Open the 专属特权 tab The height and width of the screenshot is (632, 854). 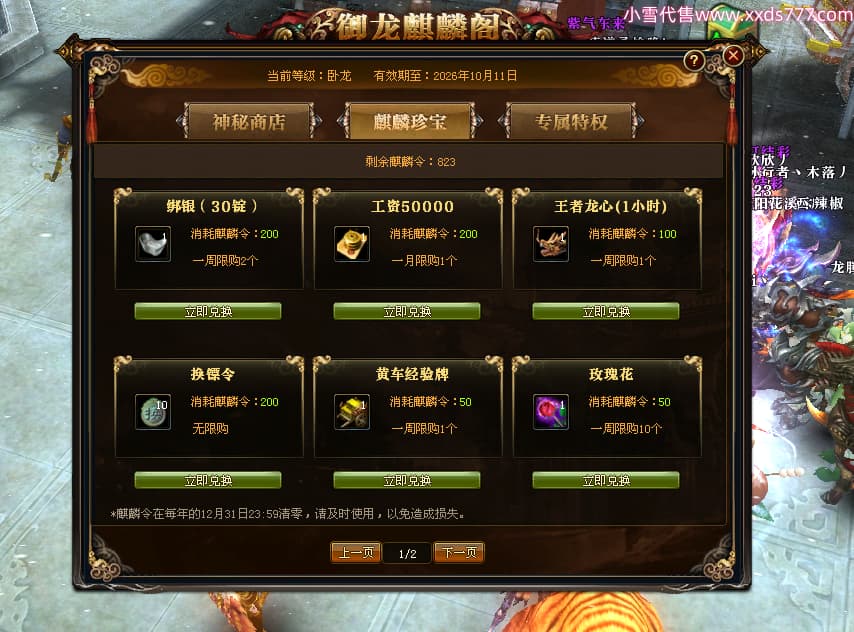pos(571,121)
